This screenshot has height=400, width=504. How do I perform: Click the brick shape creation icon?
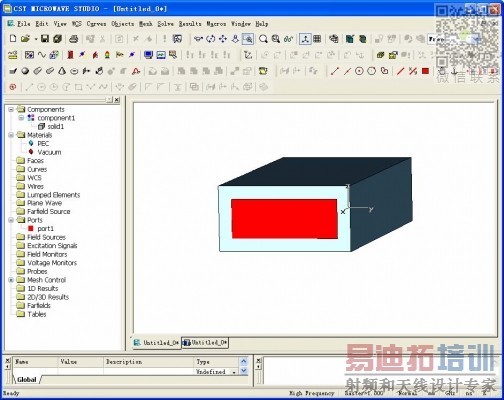(x=13, y=71)
